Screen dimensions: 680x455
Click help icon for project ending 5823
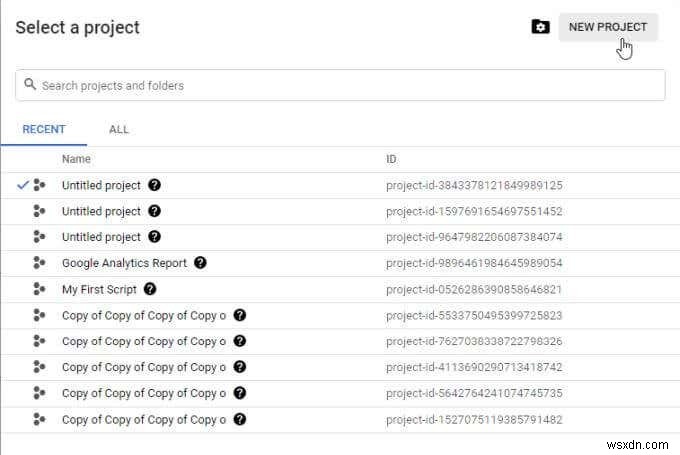click(239, 315)
